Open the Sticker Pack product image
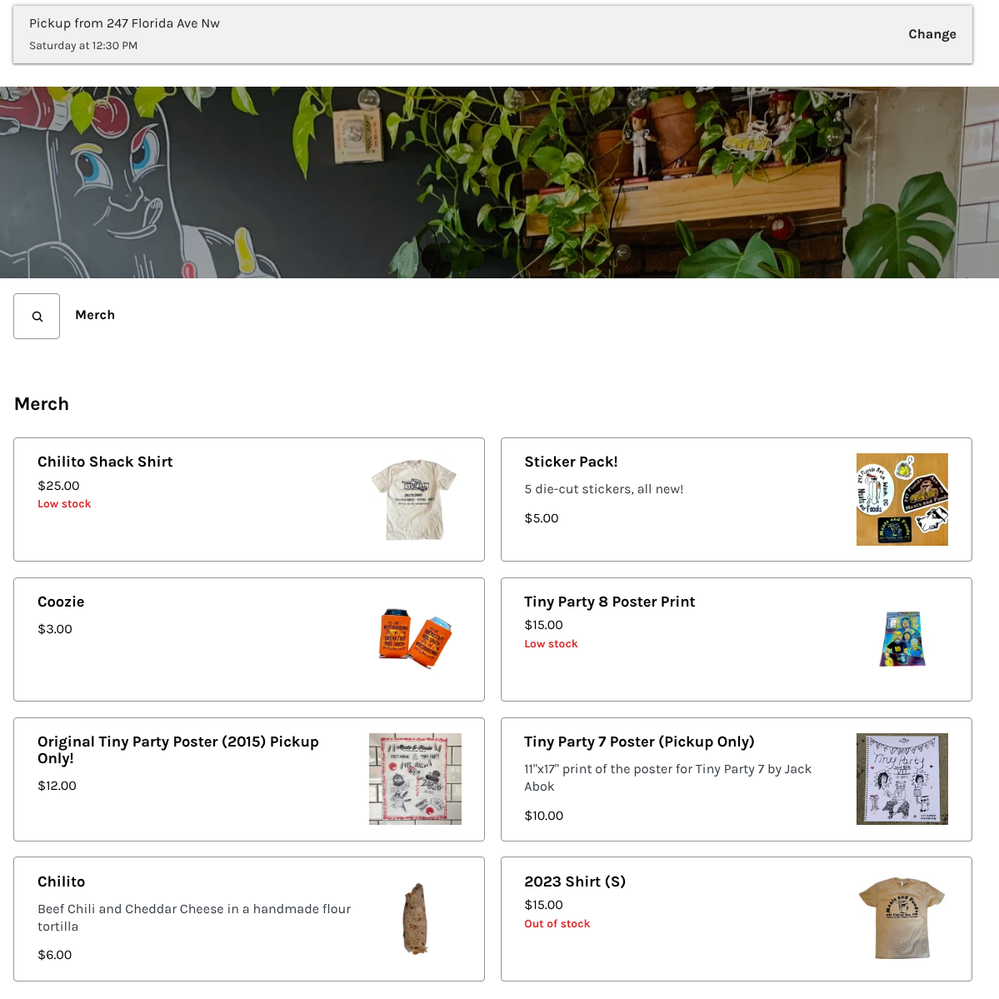The width and height of the screenshot is (999, 999). (901, 500)
